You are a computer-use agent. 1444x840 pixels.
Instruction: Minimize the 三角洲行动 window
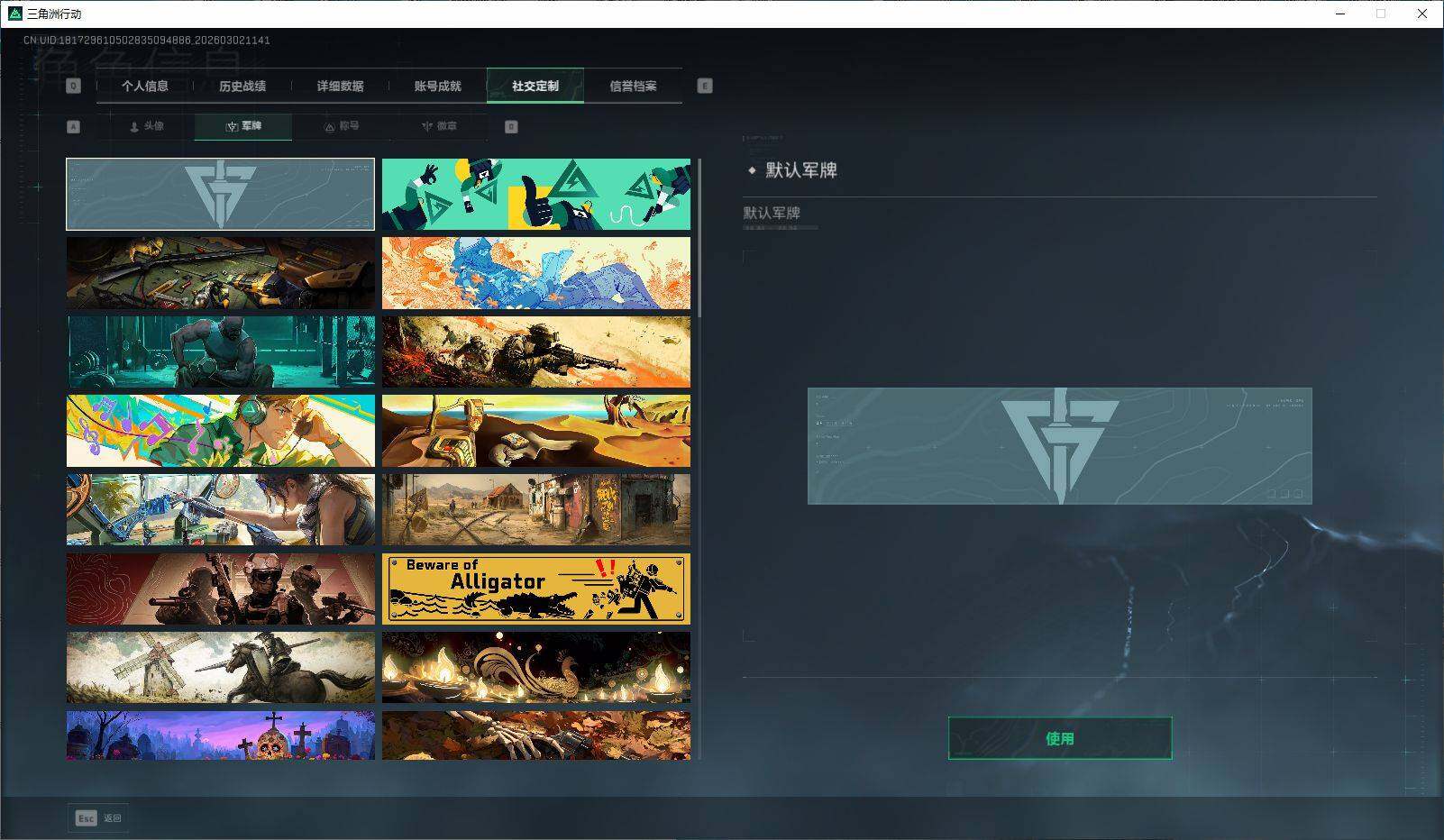[1339, 14]
